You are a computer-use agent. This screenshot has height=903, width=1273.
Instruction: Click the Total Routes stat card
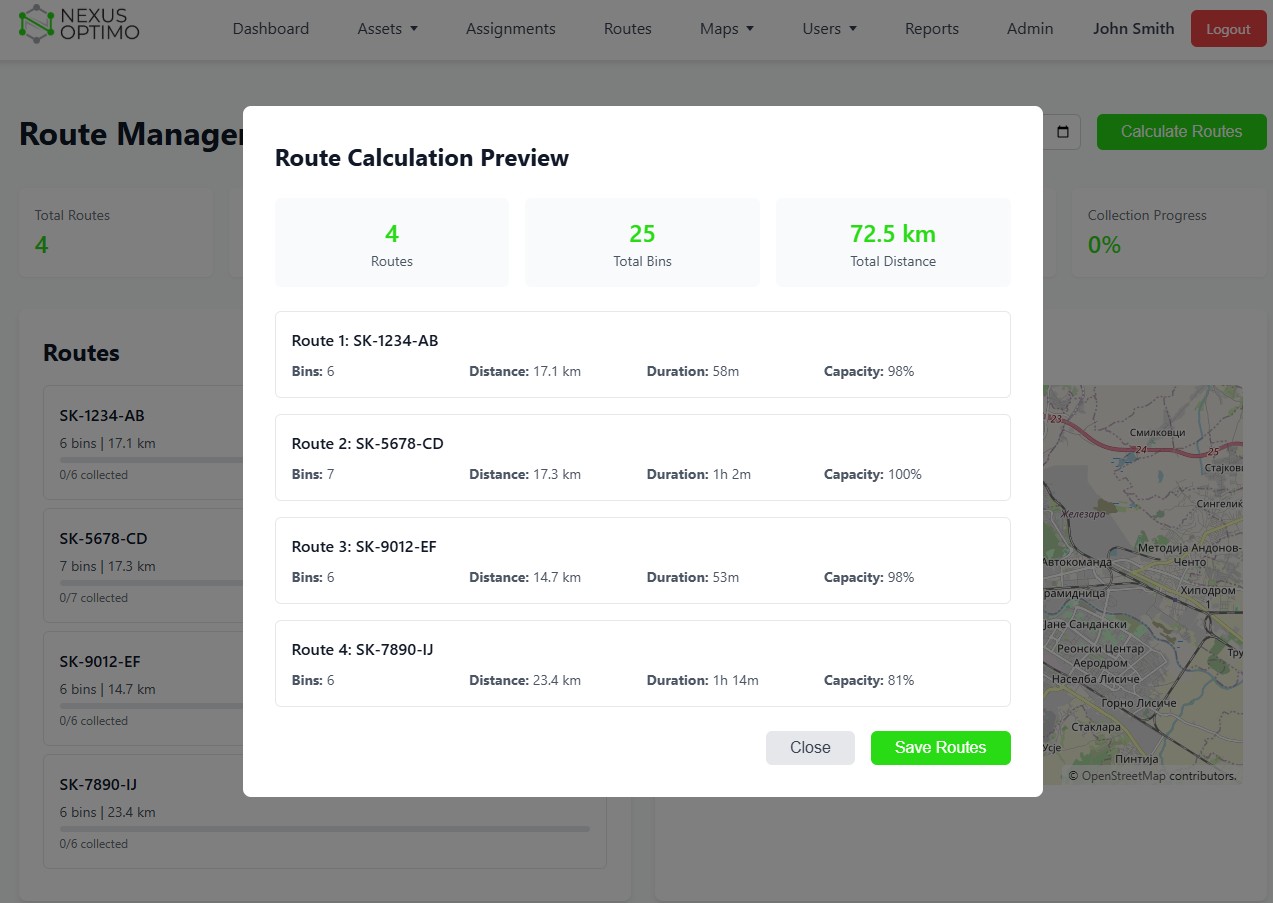tap(116, 233)
